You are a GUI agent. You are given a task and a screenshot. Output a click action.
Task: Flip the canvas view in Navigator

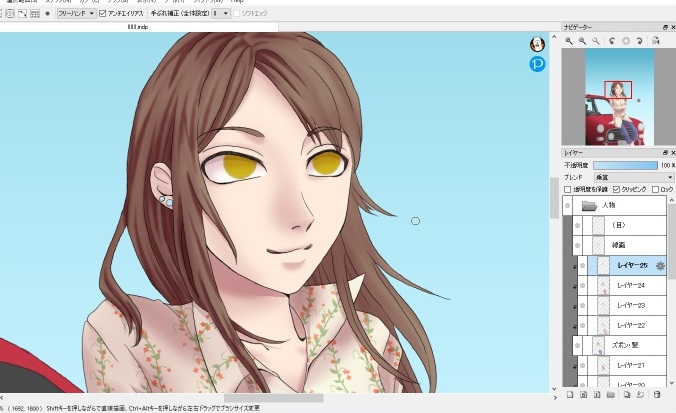pos(656,41)
